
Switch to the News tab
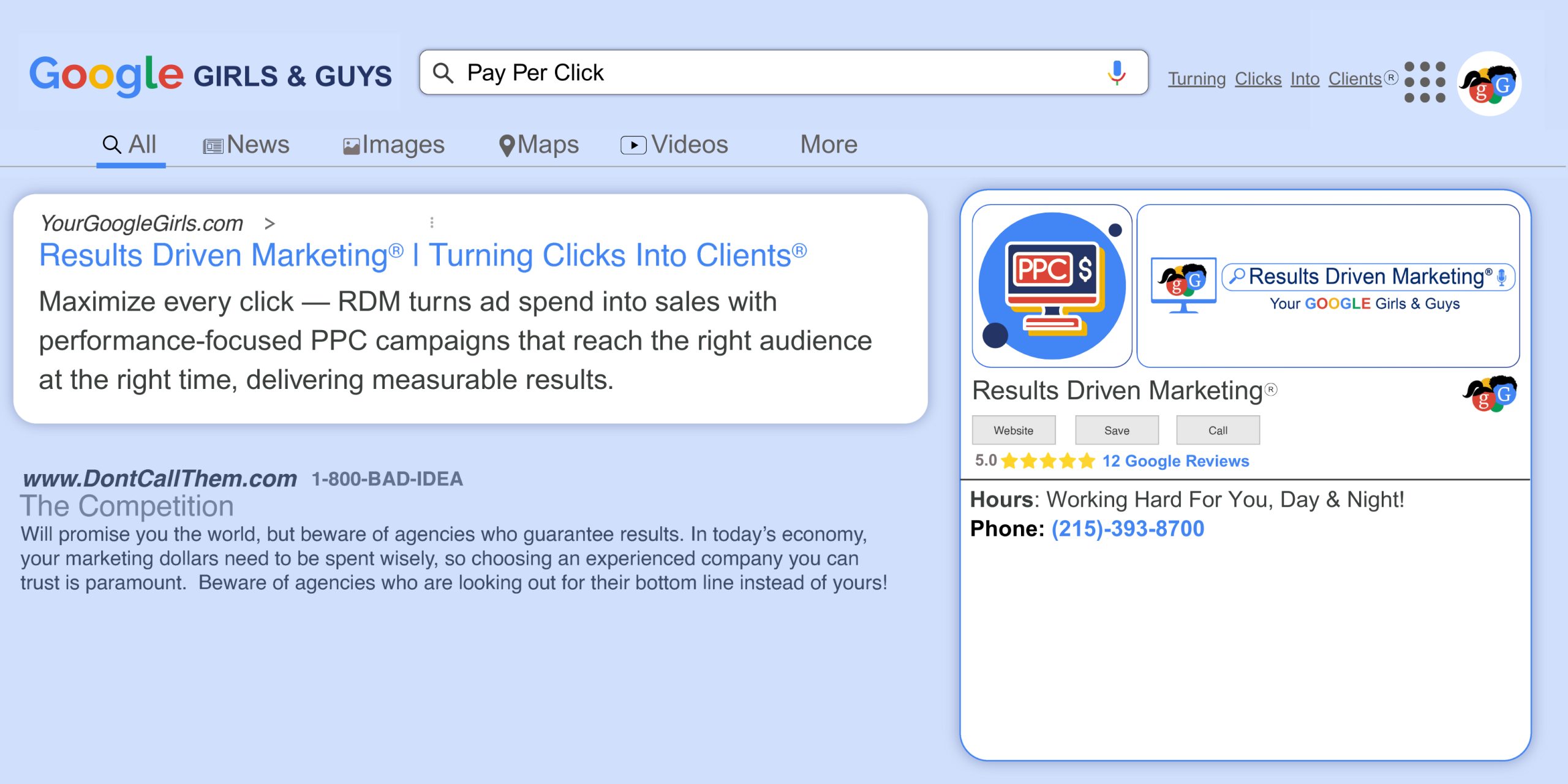tap(246, 144)
